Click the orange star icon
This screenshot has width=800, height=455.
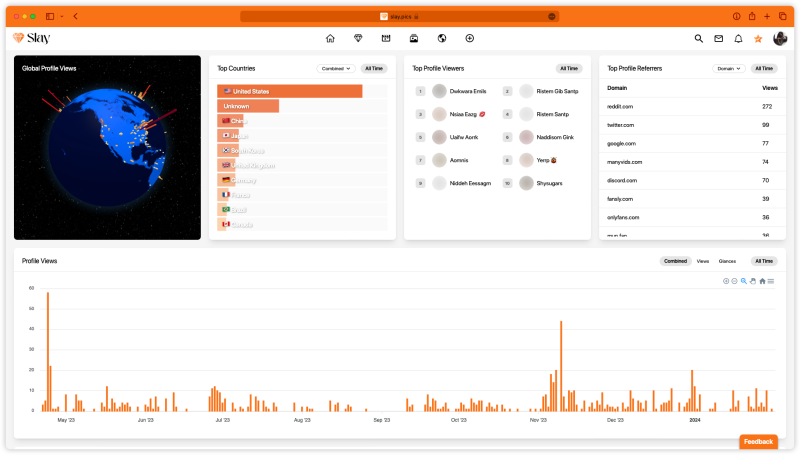pos(758,39)
